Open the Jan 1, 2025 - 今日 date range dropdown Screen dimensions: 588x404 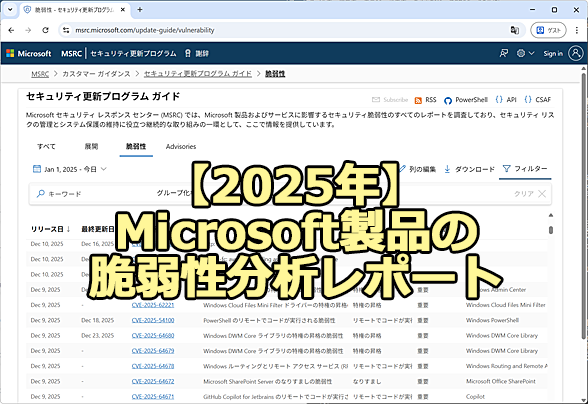pyautogui.click(x=70, y=170)
